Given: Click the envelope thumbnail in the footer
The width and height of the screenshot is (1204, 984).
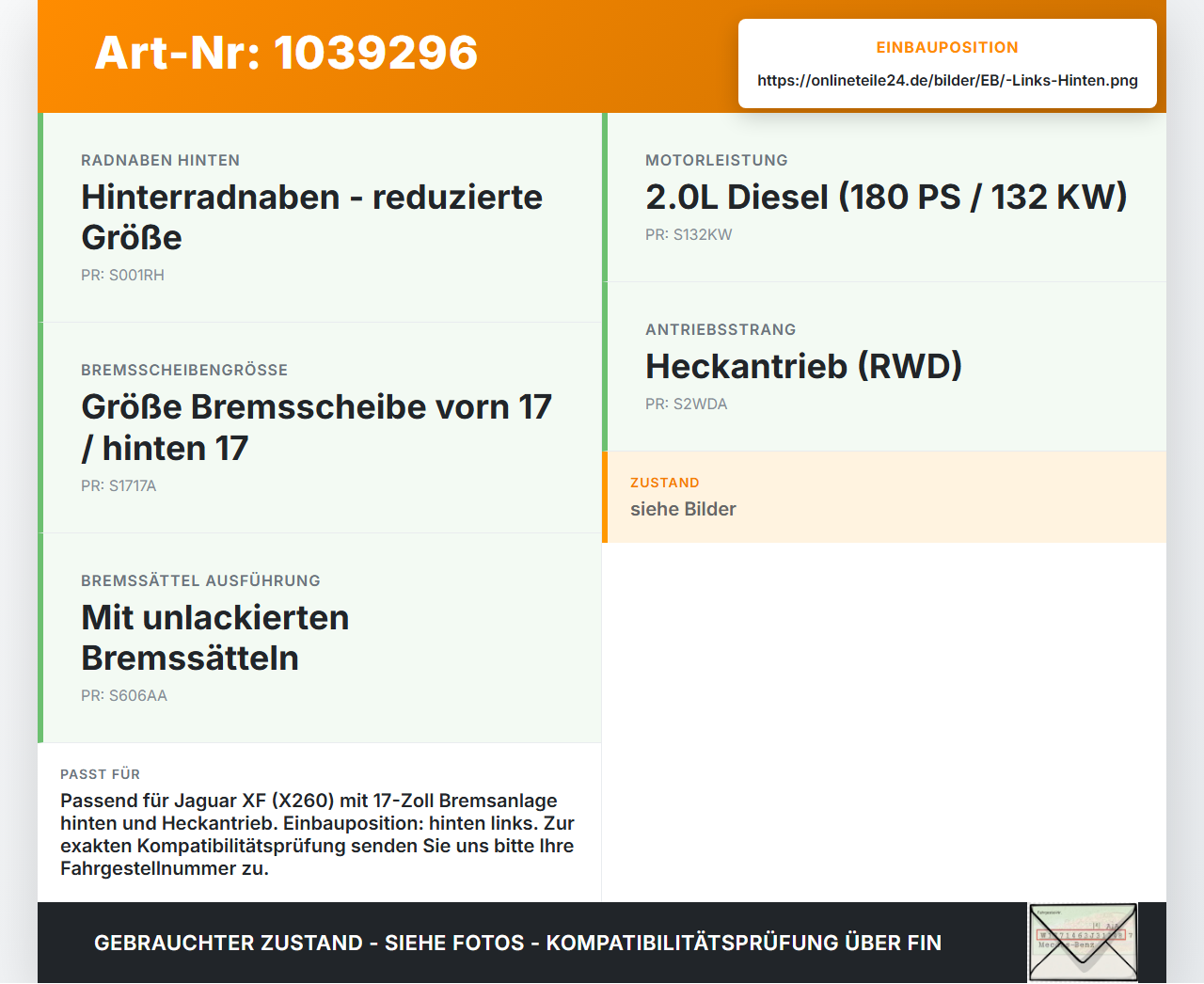Looking at the screenshot, I should click(1083, 943).
